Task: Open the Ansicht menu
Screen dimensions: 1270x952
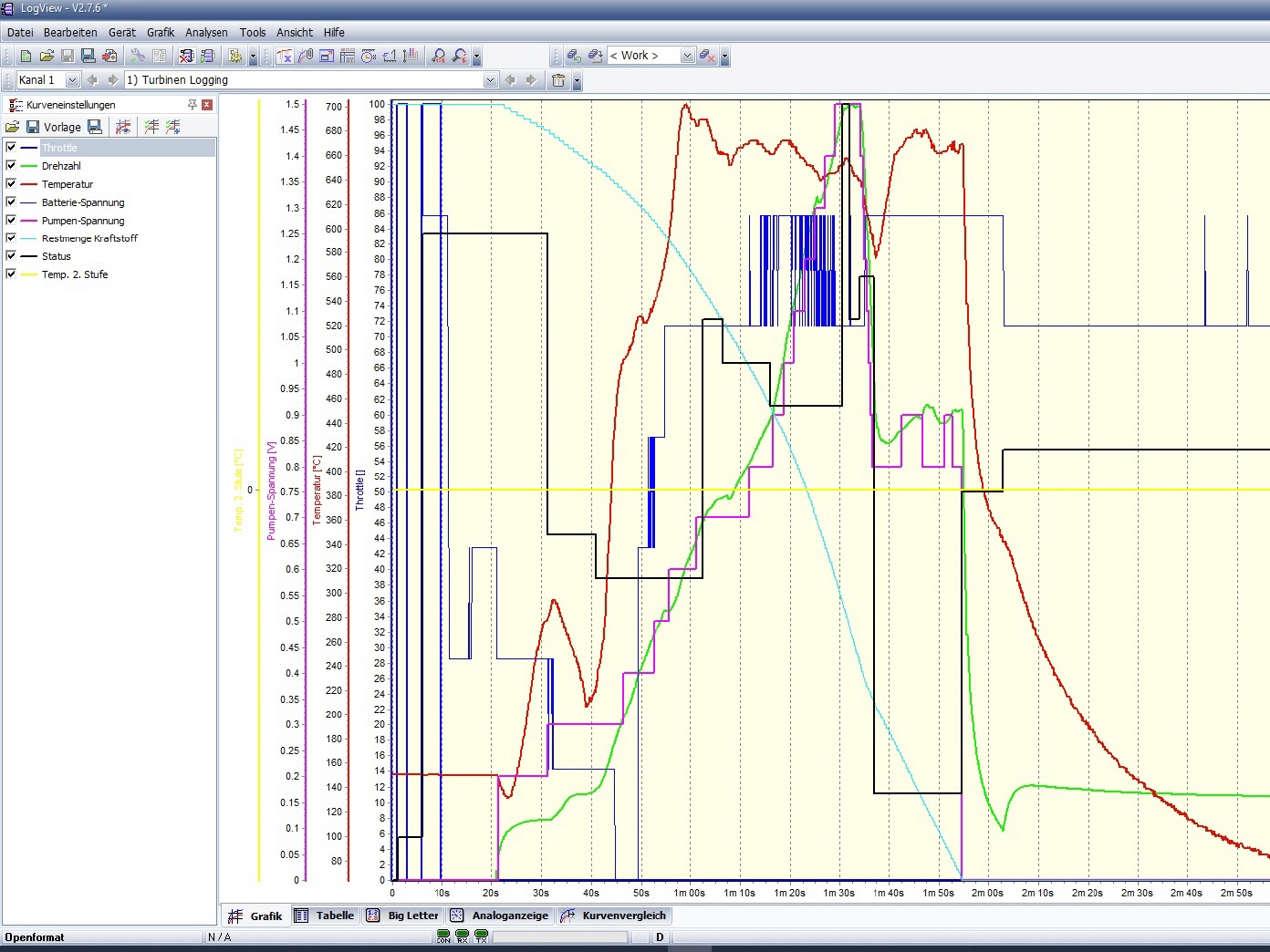Action: pyautogui.click(x=295, y=32)
